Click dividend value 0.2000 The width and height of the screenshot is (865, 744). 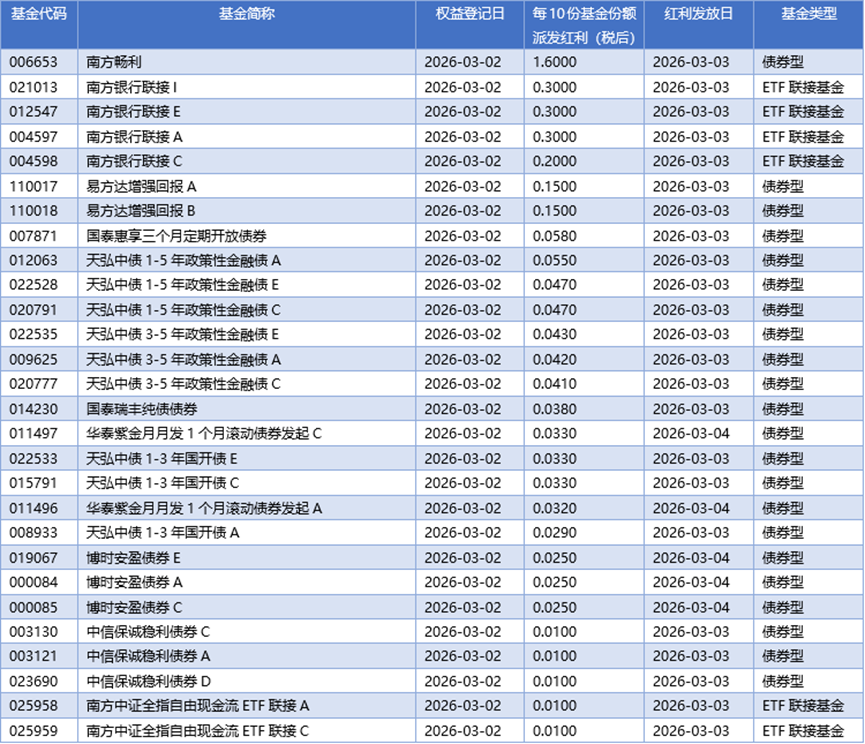(554, 161)
